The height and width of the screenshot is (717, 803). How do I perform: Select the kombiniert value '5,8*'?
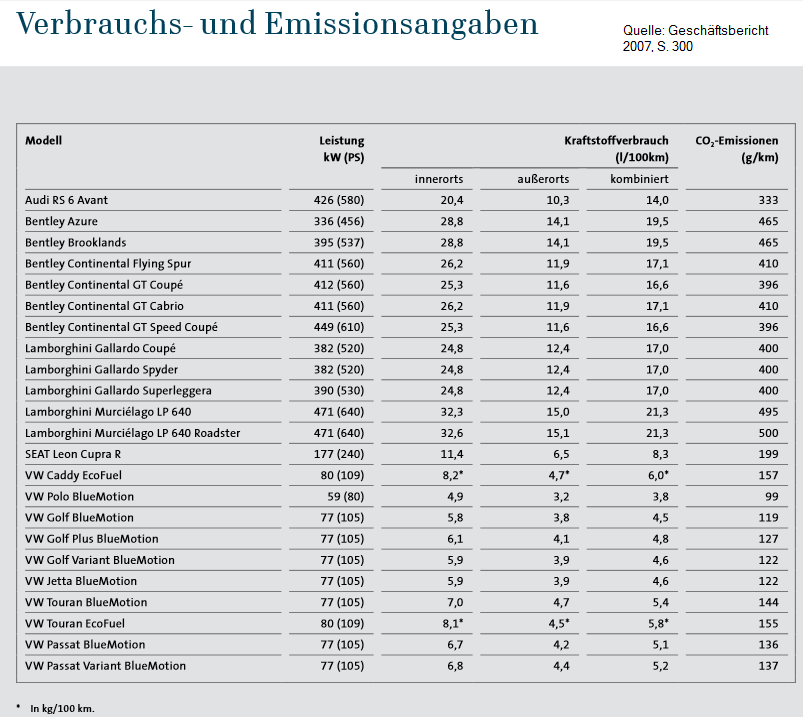tap(658, 624)
